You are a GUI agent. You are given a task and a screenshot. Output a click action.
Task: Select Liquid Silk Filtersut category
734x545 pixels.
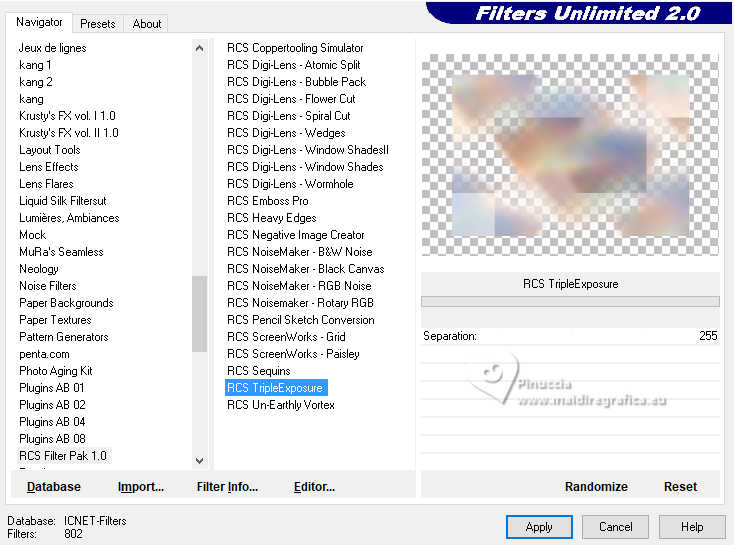[x=63, y=201]
